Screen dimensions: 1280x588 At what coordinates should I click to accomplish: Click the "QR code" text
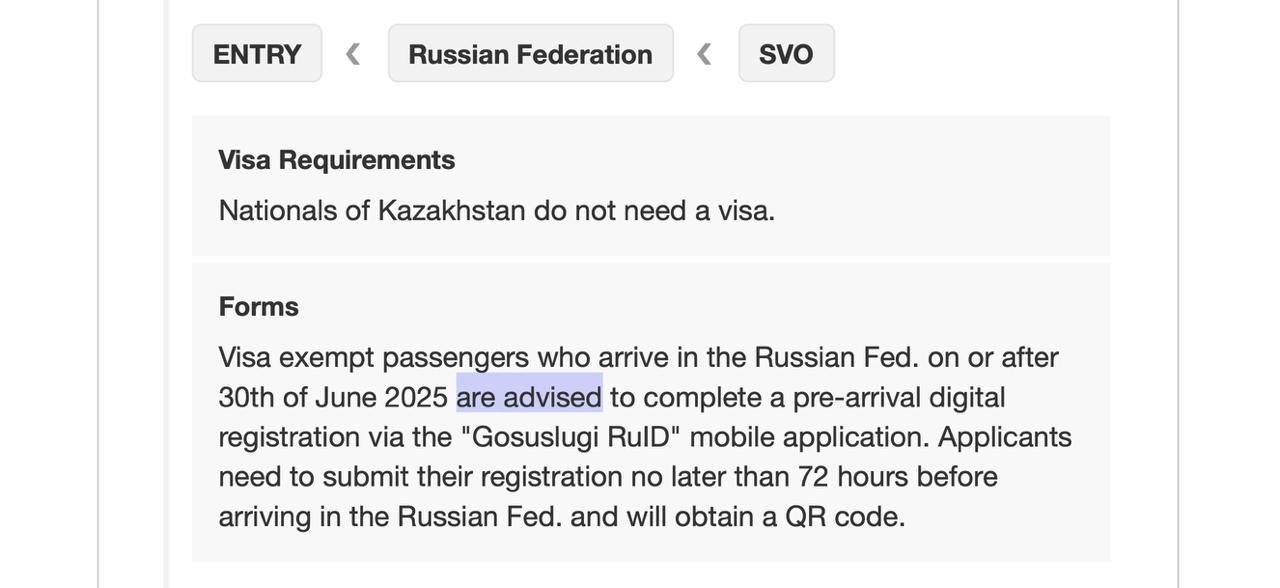pos(845,517)
